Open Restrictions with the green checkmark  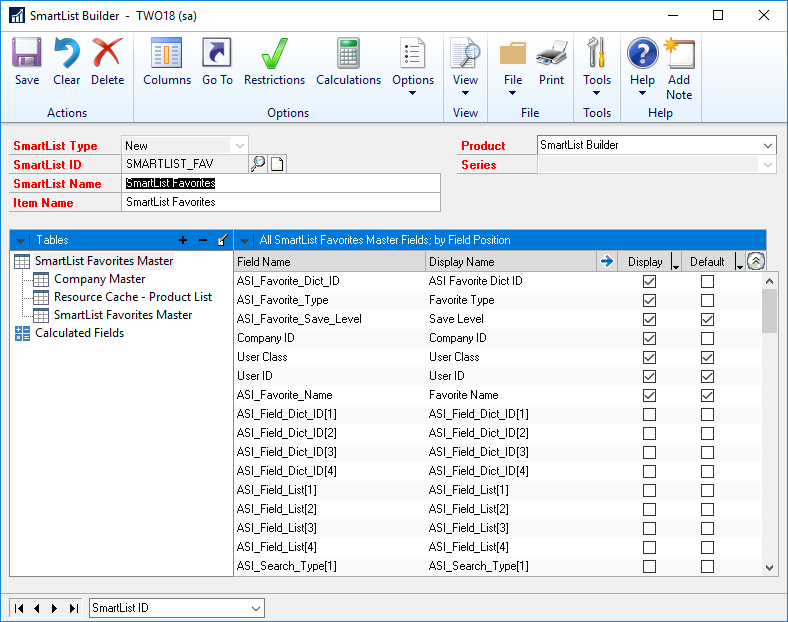274,53
